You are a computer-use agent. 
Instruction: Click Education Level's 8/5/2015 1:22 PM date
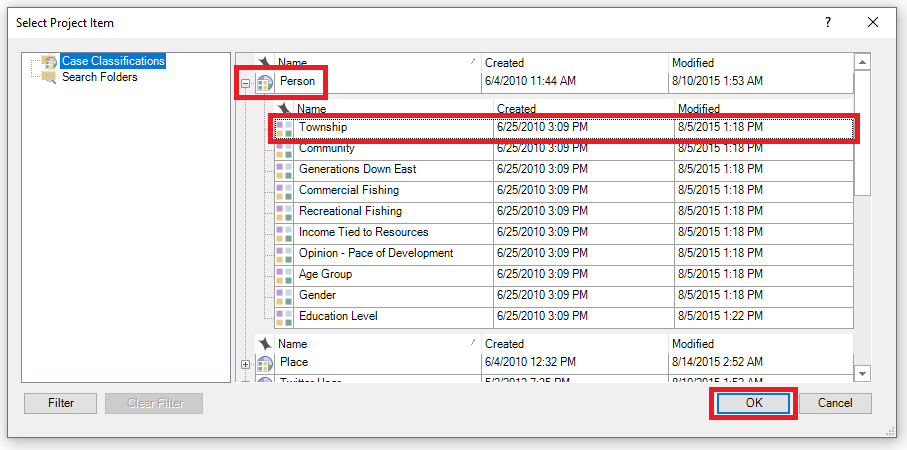[x=720, y=316]
